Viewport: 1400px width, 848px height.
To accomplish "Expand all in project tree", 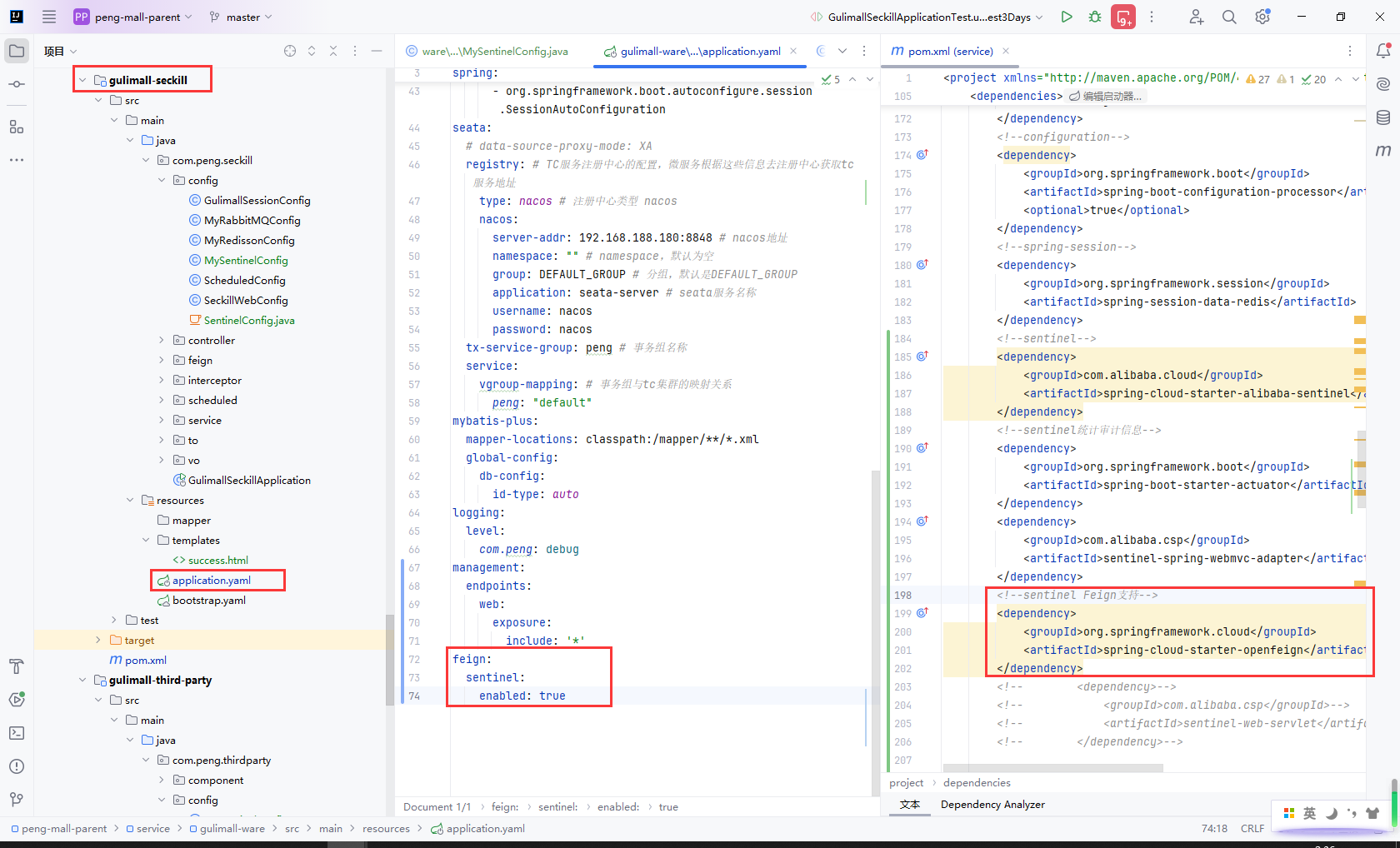I will 312,51.
